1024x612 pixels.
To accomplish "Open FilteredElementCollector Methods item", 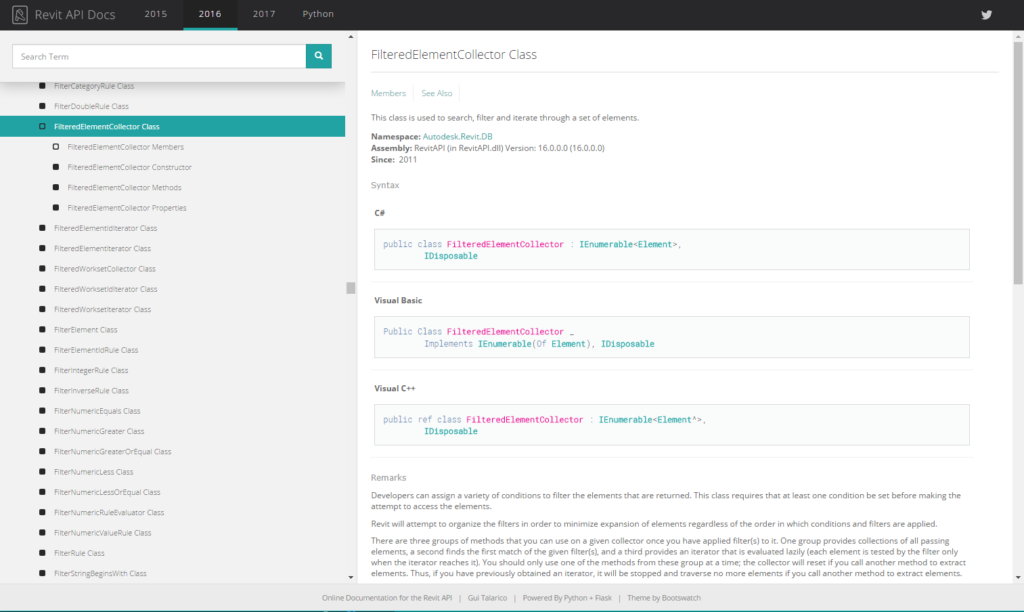I will [124, 187].
